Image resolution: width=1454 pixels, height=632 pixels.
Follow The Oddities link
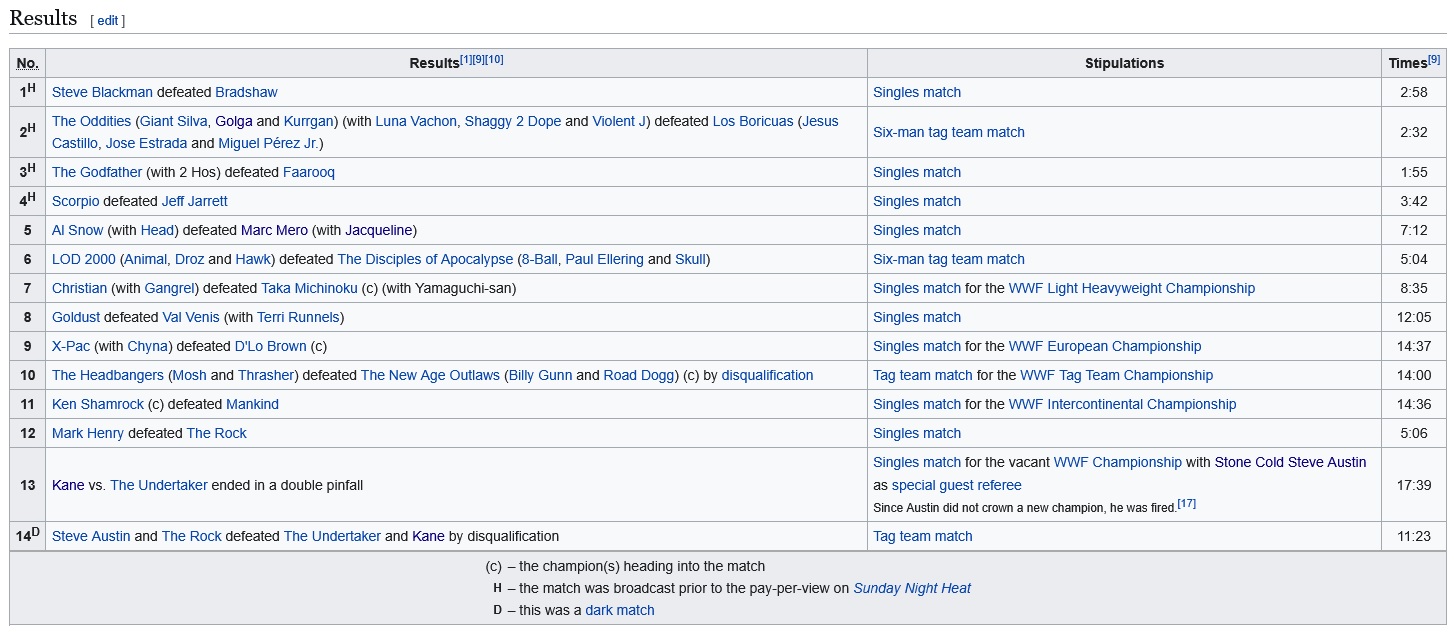[x=91, y=121]
